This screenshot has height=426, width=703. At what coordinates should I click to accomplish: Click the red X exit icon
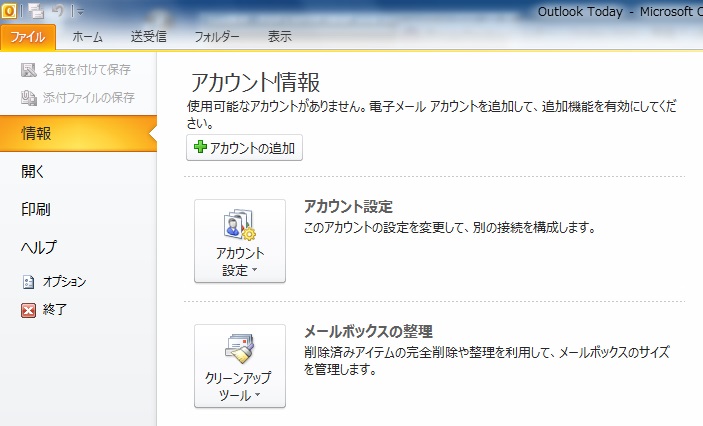pyautogui.click(x=28, y=310)
